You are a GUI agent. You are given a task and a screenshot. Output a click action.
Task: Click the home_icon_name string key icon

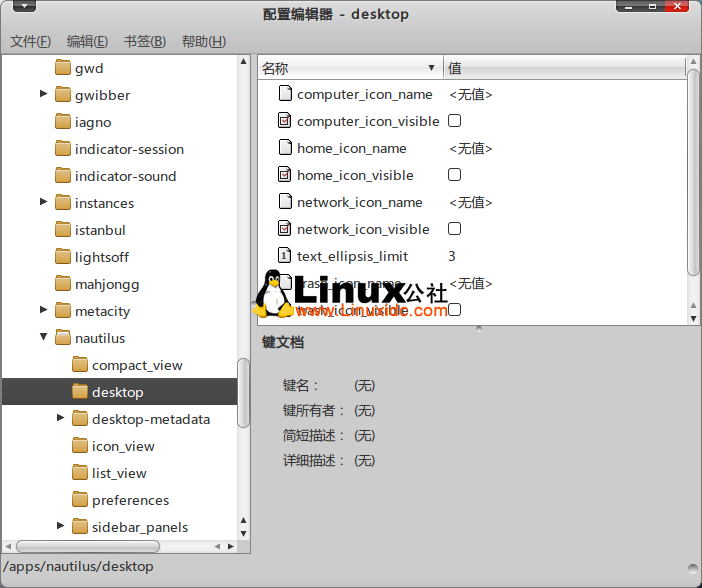point(285,147)
